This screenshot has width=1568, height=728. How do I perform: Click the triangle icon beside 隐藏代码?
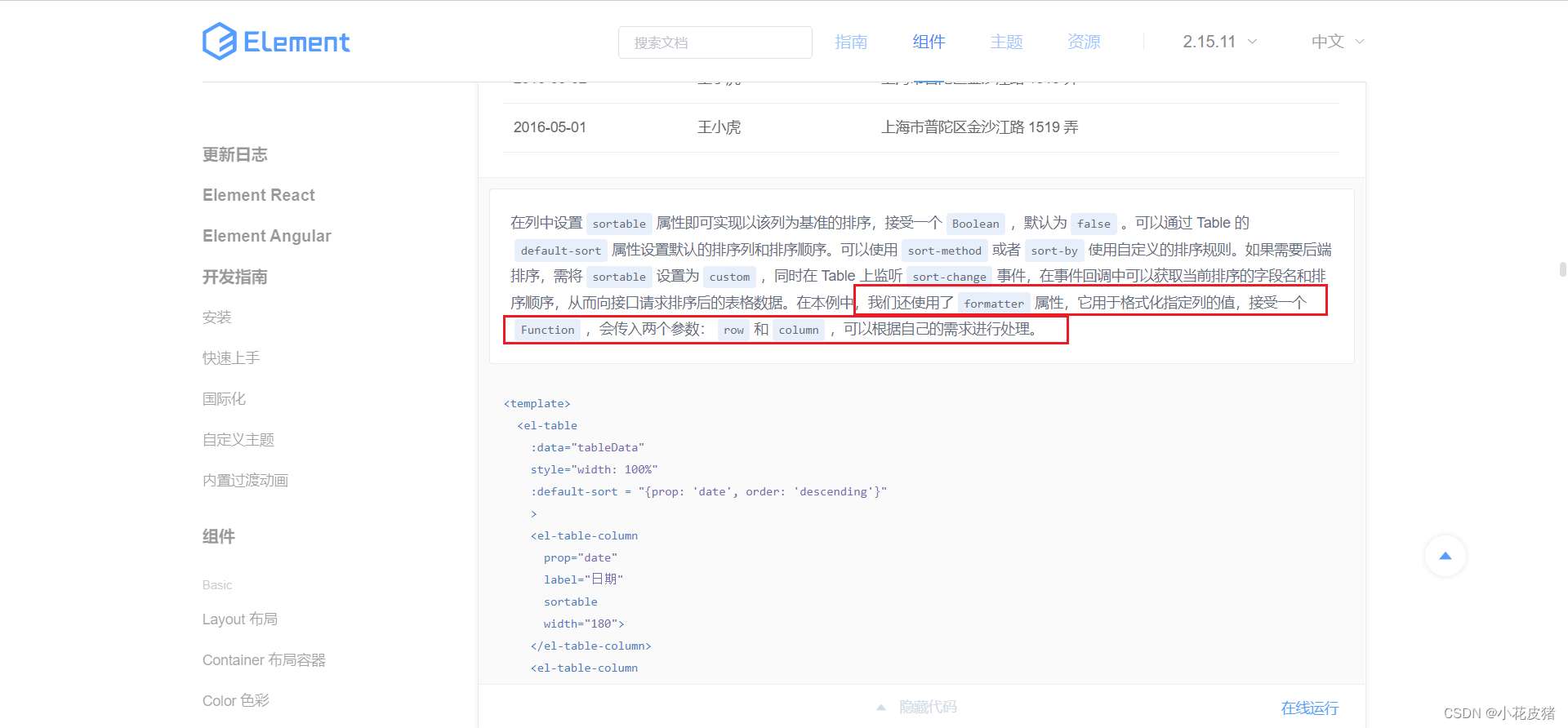pyautogui.click(x=881, y=708)
